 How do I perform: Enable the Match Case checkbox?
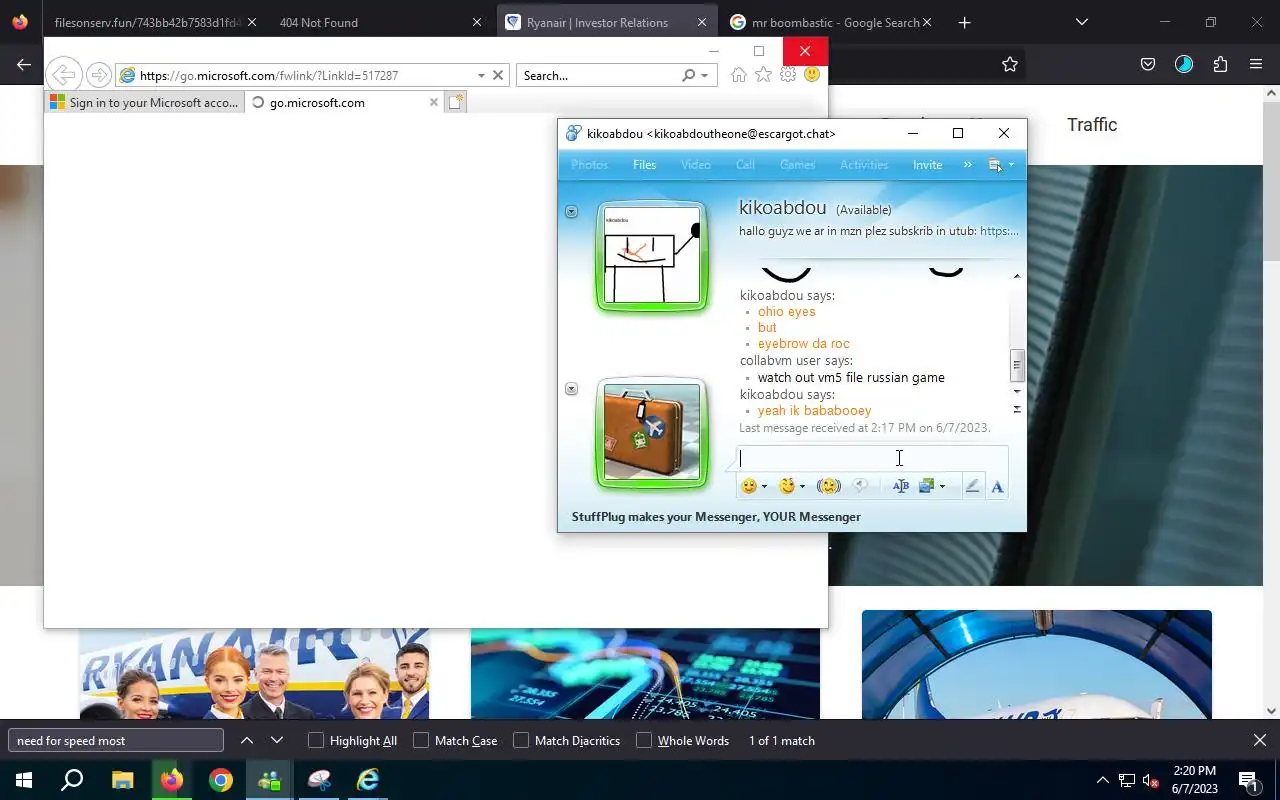pyautogui.click(x=421, y=740)
